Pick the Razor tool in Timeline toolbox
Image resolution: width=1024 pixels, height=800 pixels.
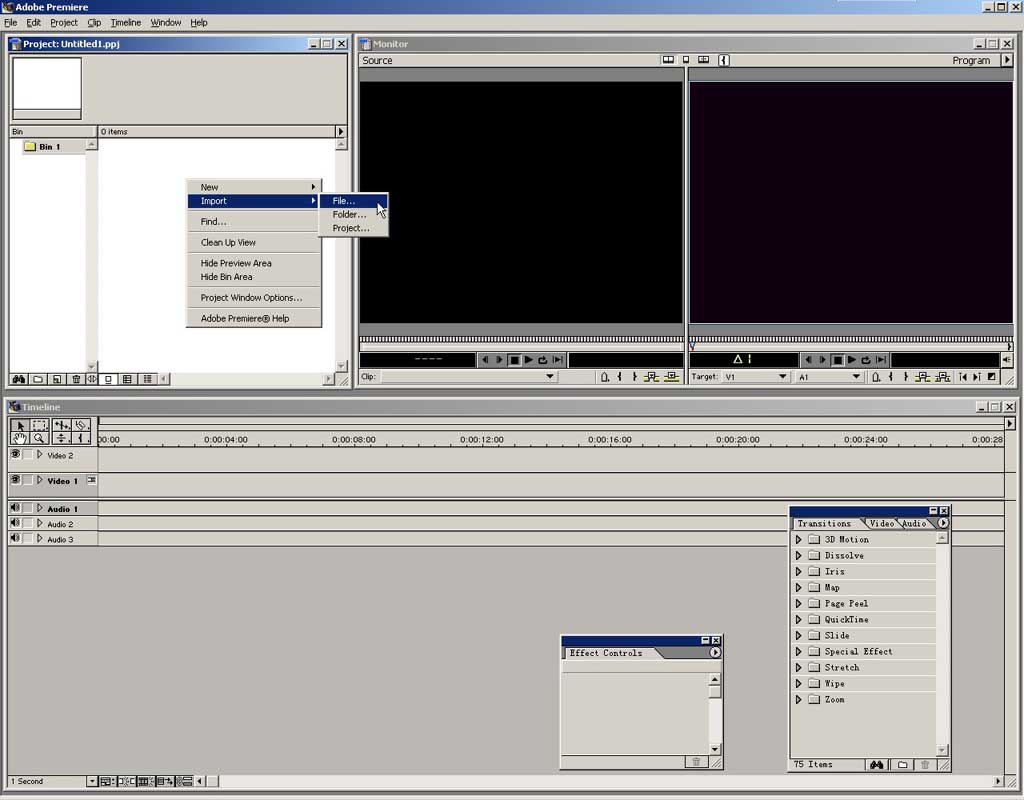(81, 425)
